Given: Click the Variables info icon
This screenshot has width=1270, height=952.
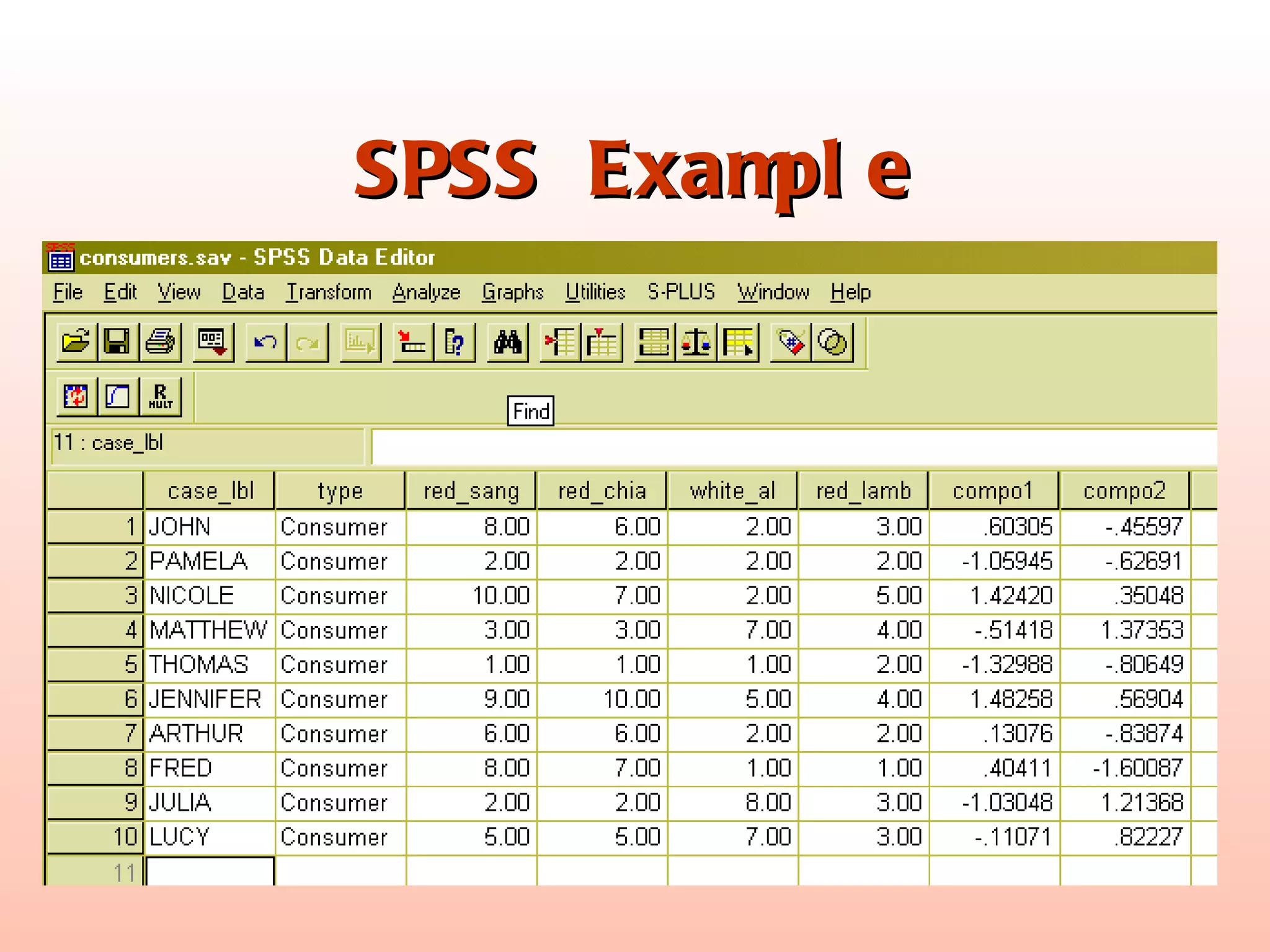Looking at the screenshot, I should coord(455,342).
